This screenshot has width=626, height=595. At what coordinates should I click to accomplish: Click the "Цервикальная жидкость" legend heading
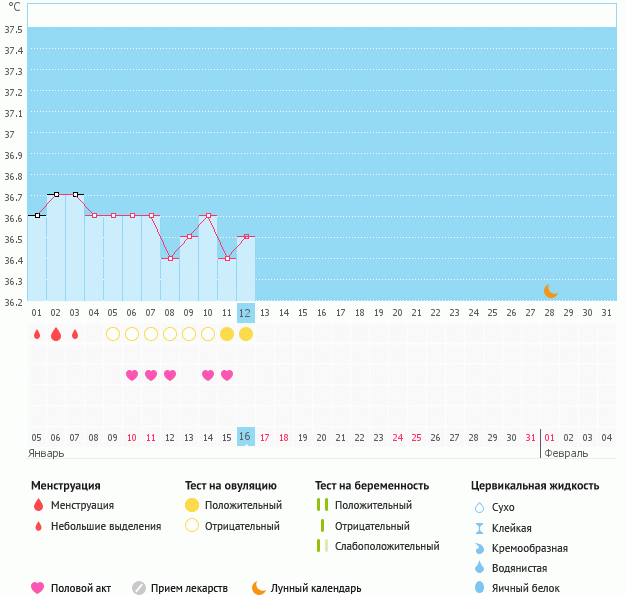[x=535, y=486]
